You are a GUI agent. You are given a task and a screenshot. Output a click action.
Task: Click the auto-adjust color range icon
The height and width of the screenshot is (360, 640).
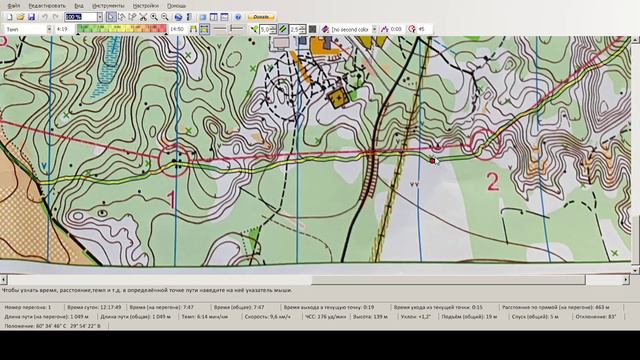[x=193, y=29]
